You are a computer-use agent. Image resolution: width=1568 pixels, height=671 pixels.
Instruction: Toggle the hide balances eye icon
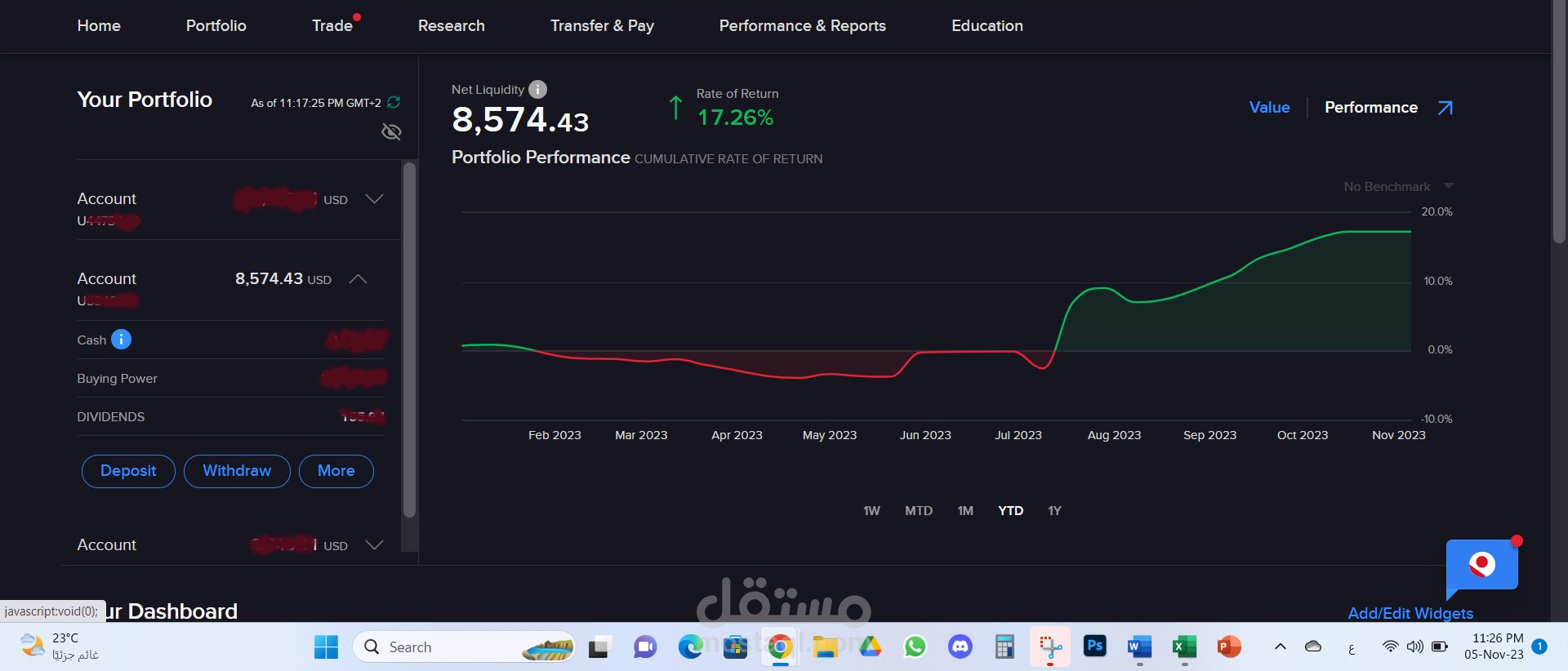[x=392, y=131]
